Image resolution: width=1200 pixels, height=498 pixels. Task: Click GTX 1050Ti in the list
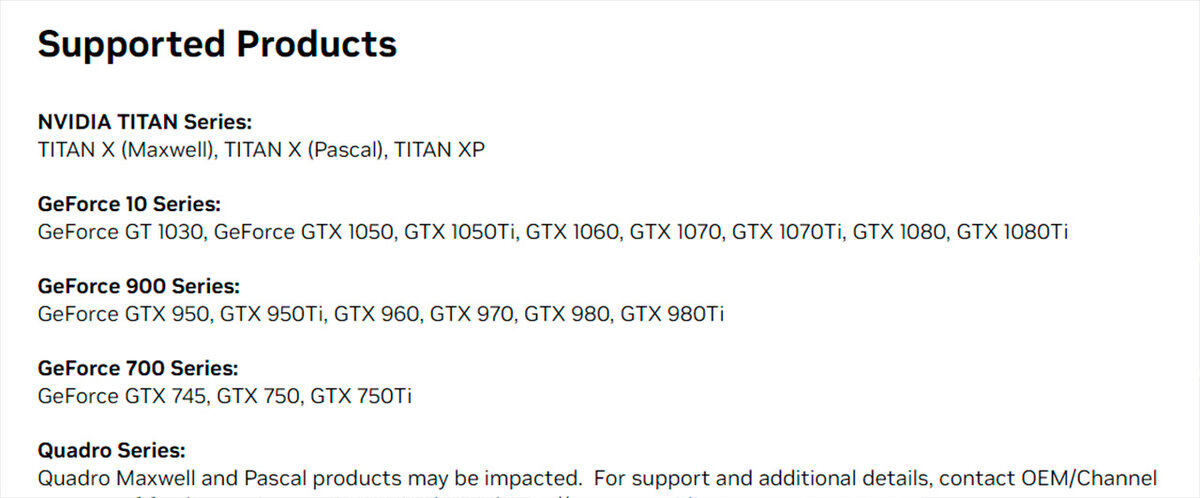460,232
